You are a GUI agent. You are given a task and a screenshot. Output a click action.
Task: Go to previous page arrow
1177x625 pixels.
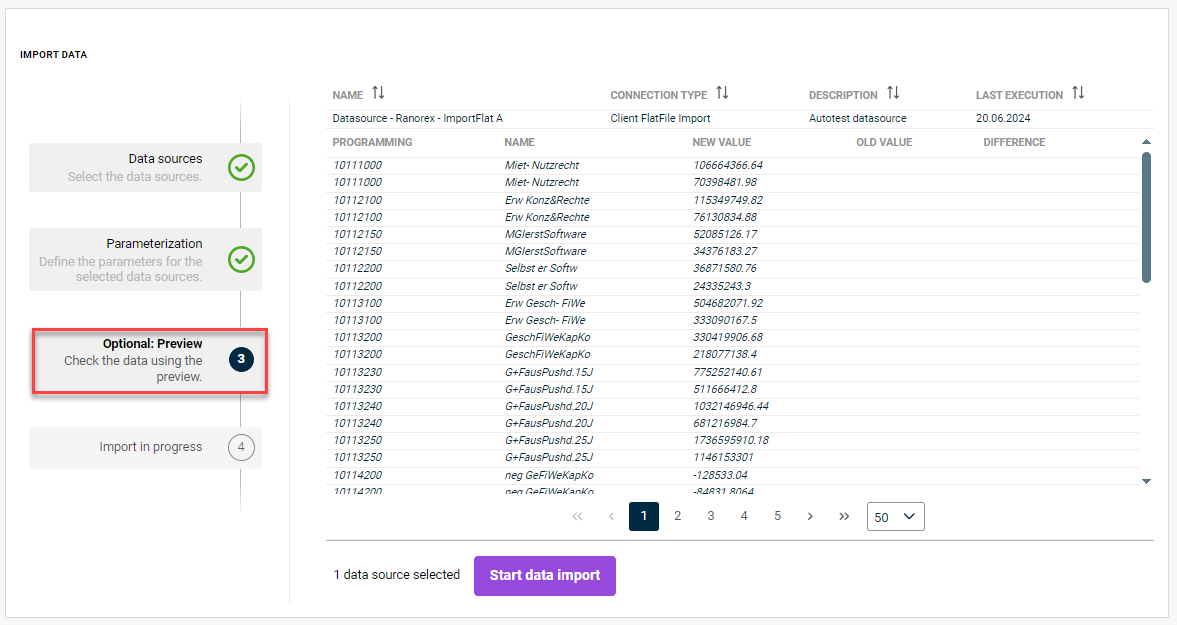click(611, 516)
